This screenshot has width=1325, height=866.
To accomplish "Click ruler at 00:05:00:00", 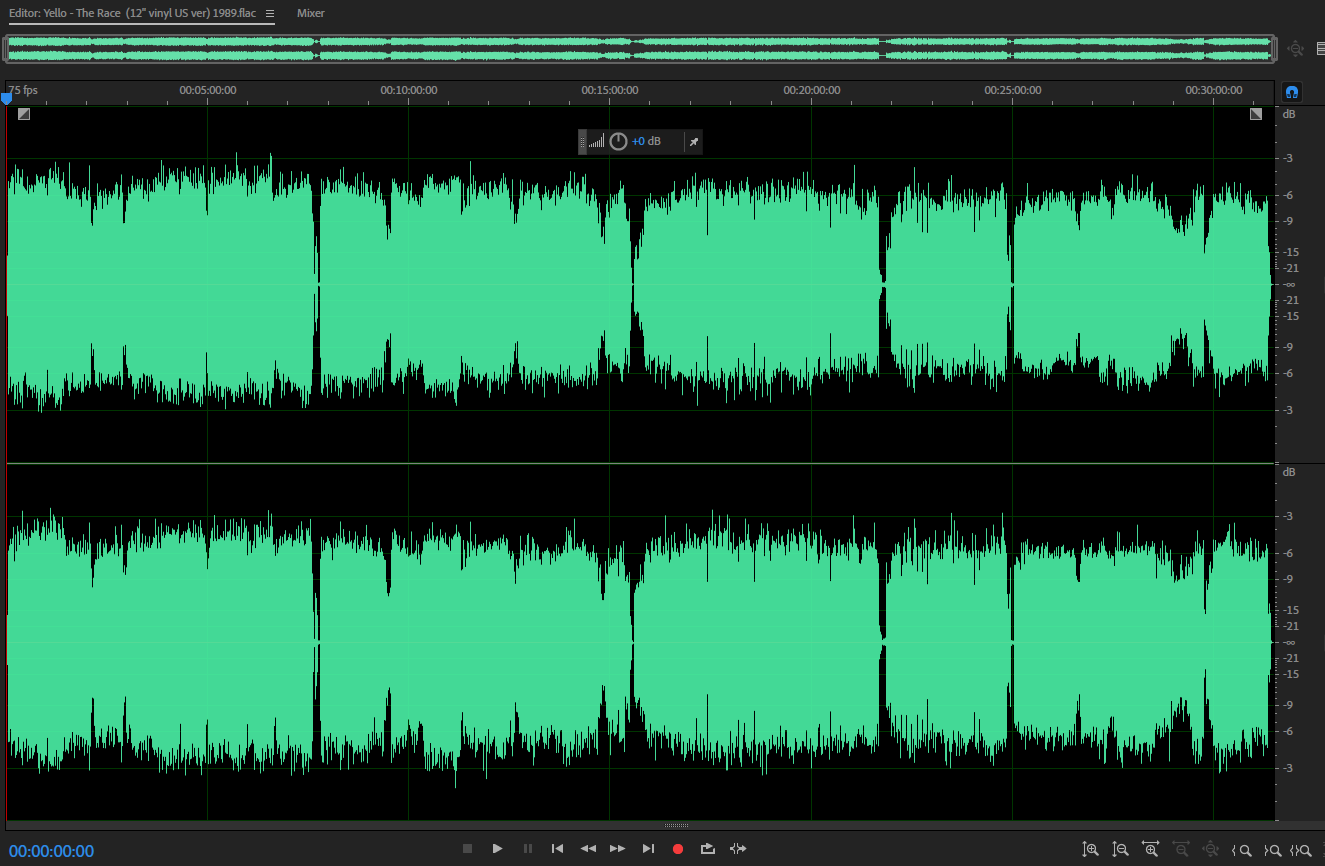I will pyautogui.click(x=208, y=90).
